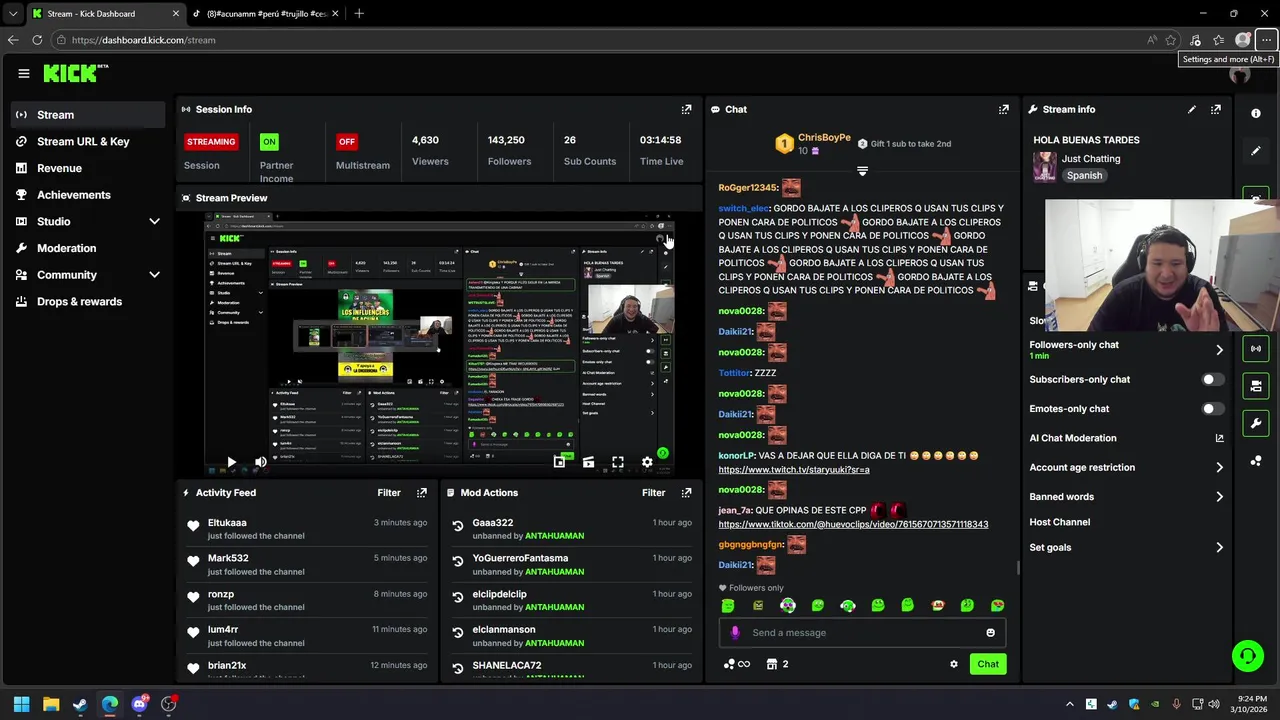Click the Host Channel option

click(x=1060, y=522)
